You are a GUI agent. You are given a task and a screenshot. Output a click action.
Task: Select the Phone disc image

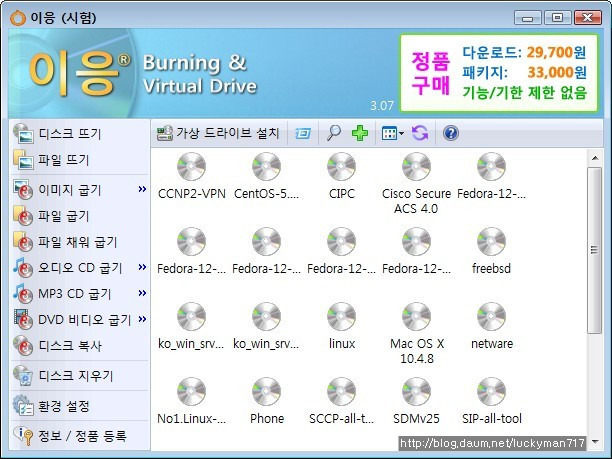[x=267, y=401]
